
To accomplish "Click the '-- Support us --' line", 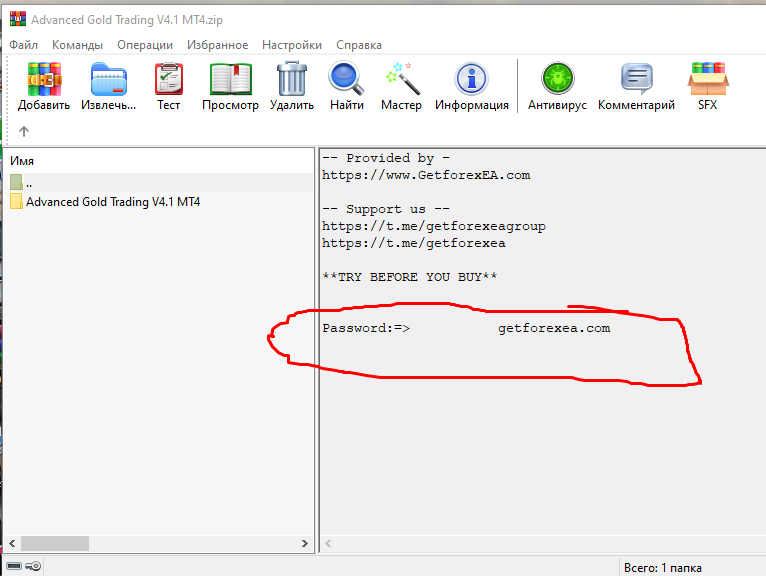I will (x=386, y=209).
